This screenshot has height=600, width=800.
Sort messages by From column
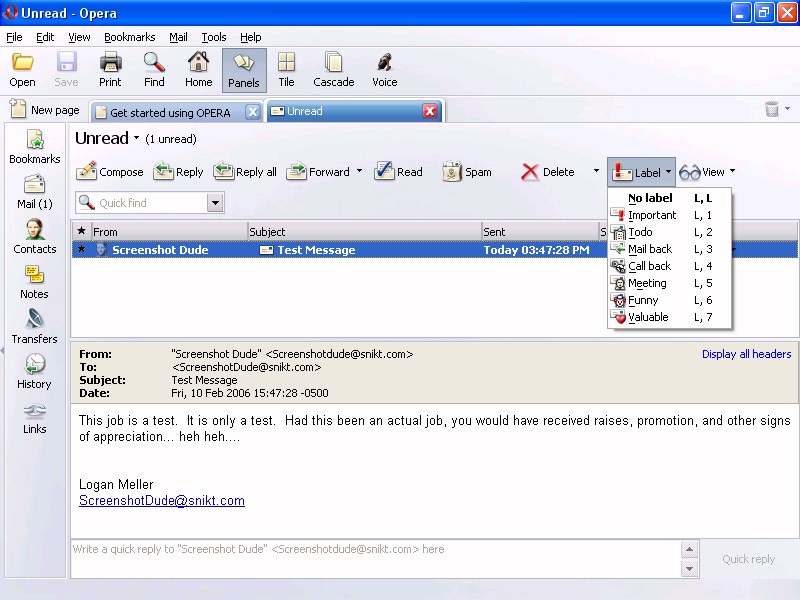(x=169, y=232)
